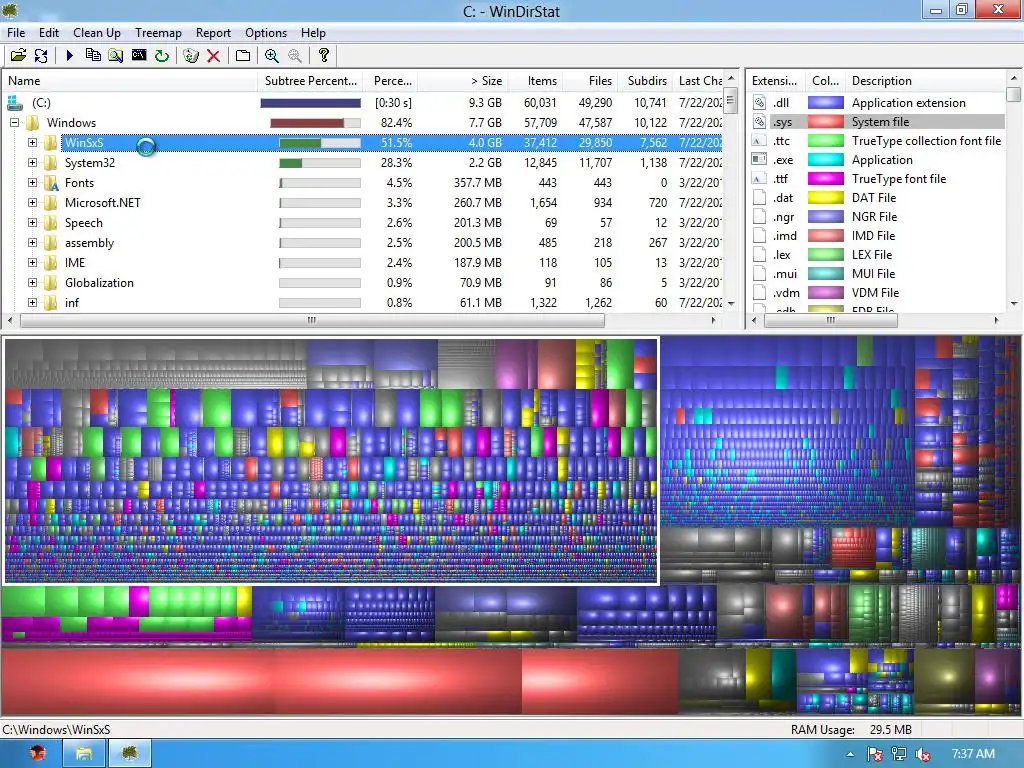This screenshot has width=1024, height=768.
Task: Click the Copy Path toolbar icon
Action: [93, 56]
